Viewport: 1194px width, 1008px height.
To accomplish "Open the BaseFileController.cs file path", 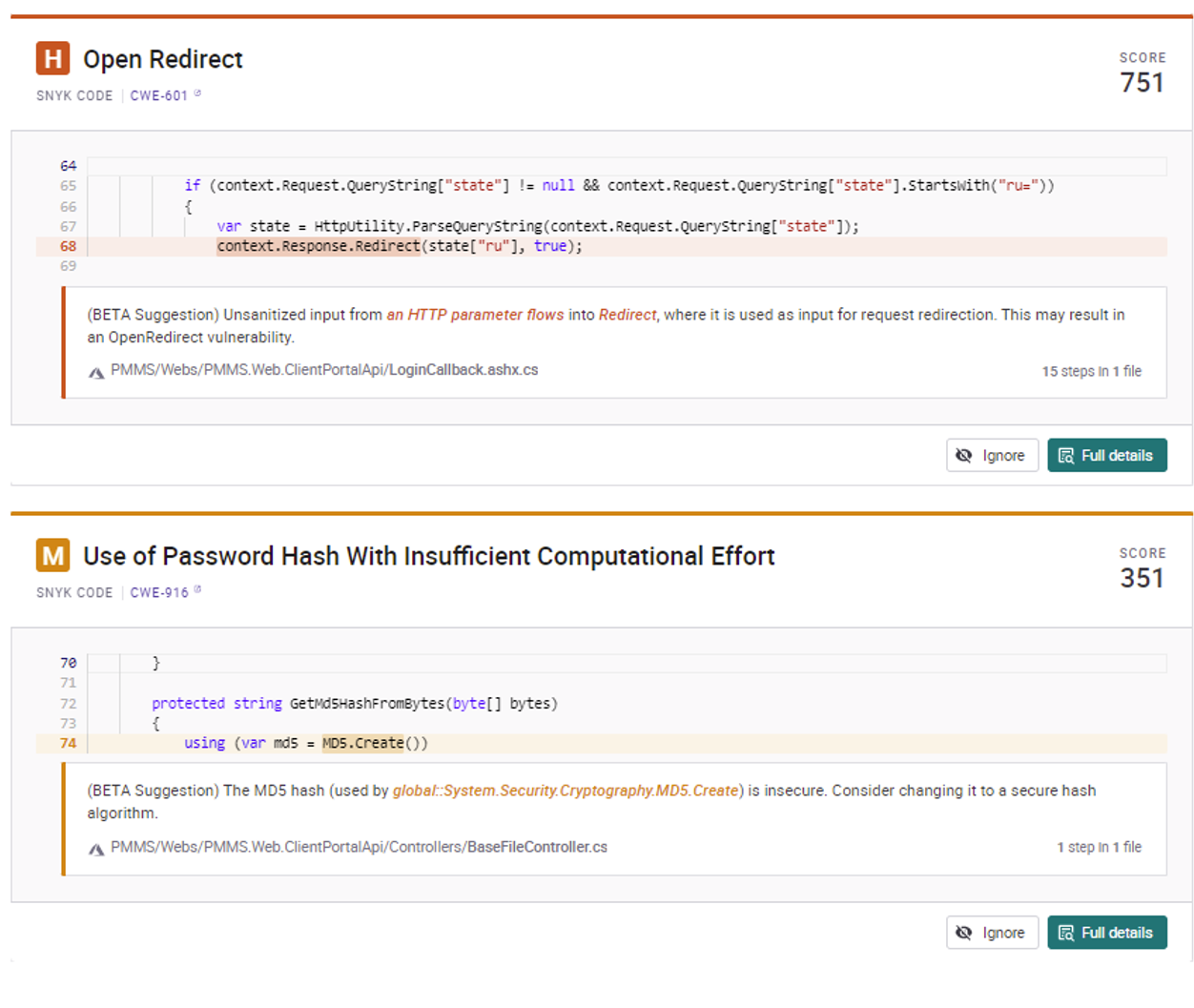I will [x=359, y=847].
